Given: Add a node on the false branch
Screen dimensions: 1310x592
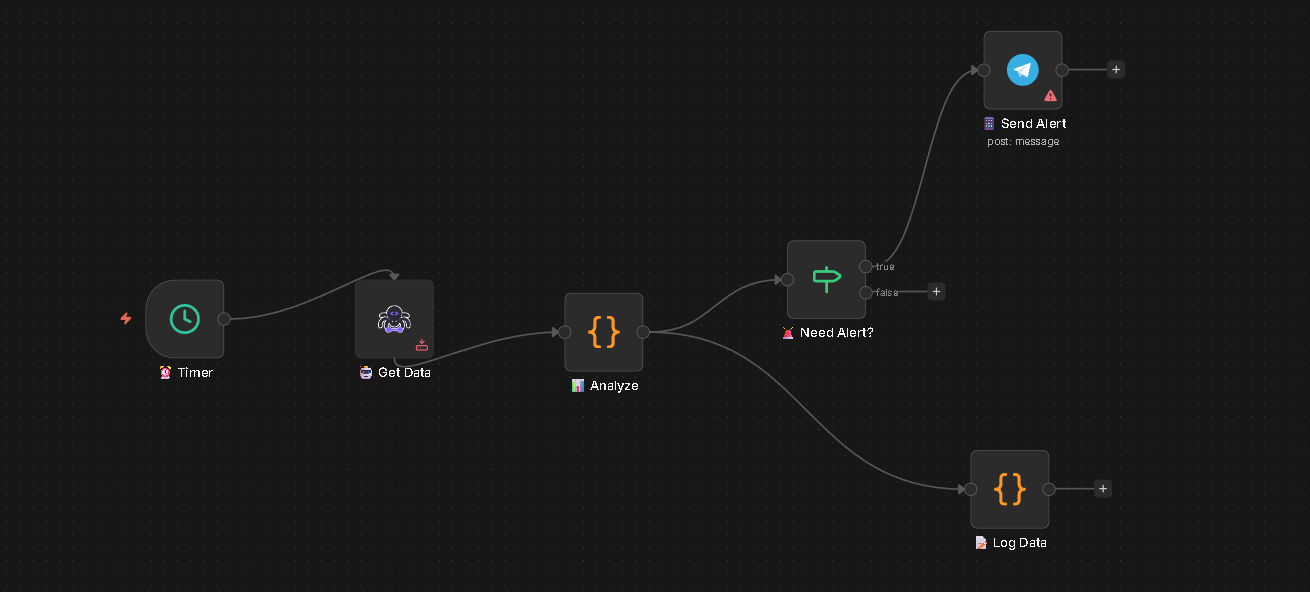Looking at the screenshot, I should pyautogui.click(x=936, y=291).
